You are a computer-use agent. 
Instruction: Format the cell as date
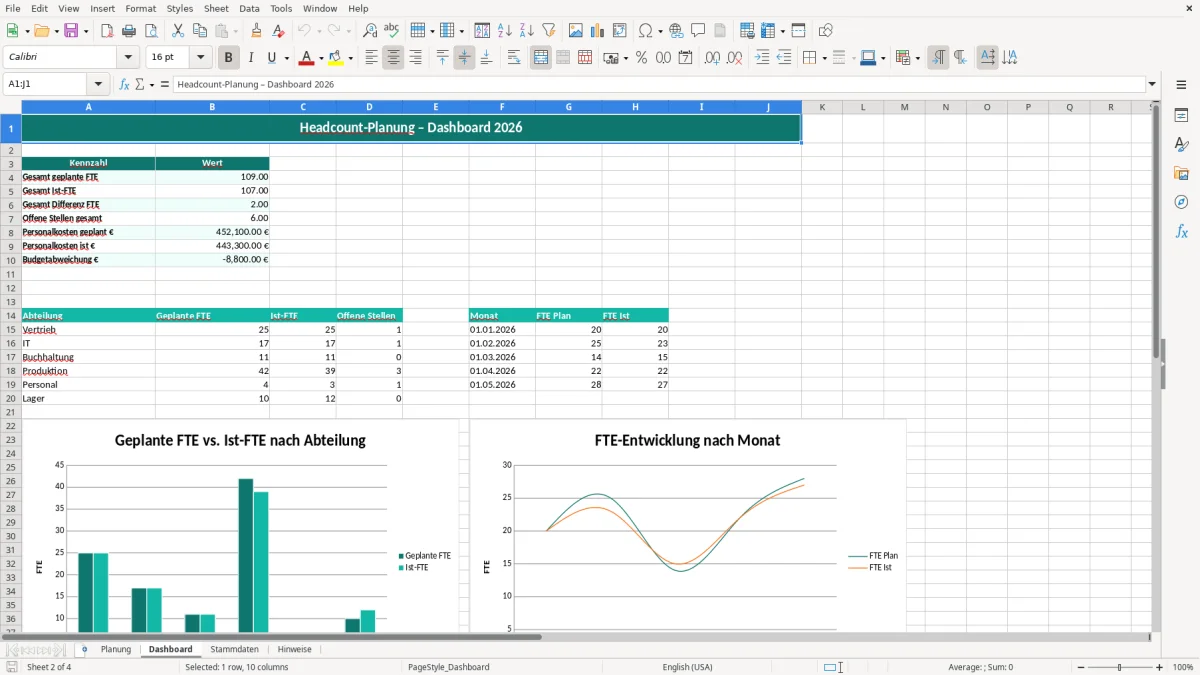pos(685,58)
